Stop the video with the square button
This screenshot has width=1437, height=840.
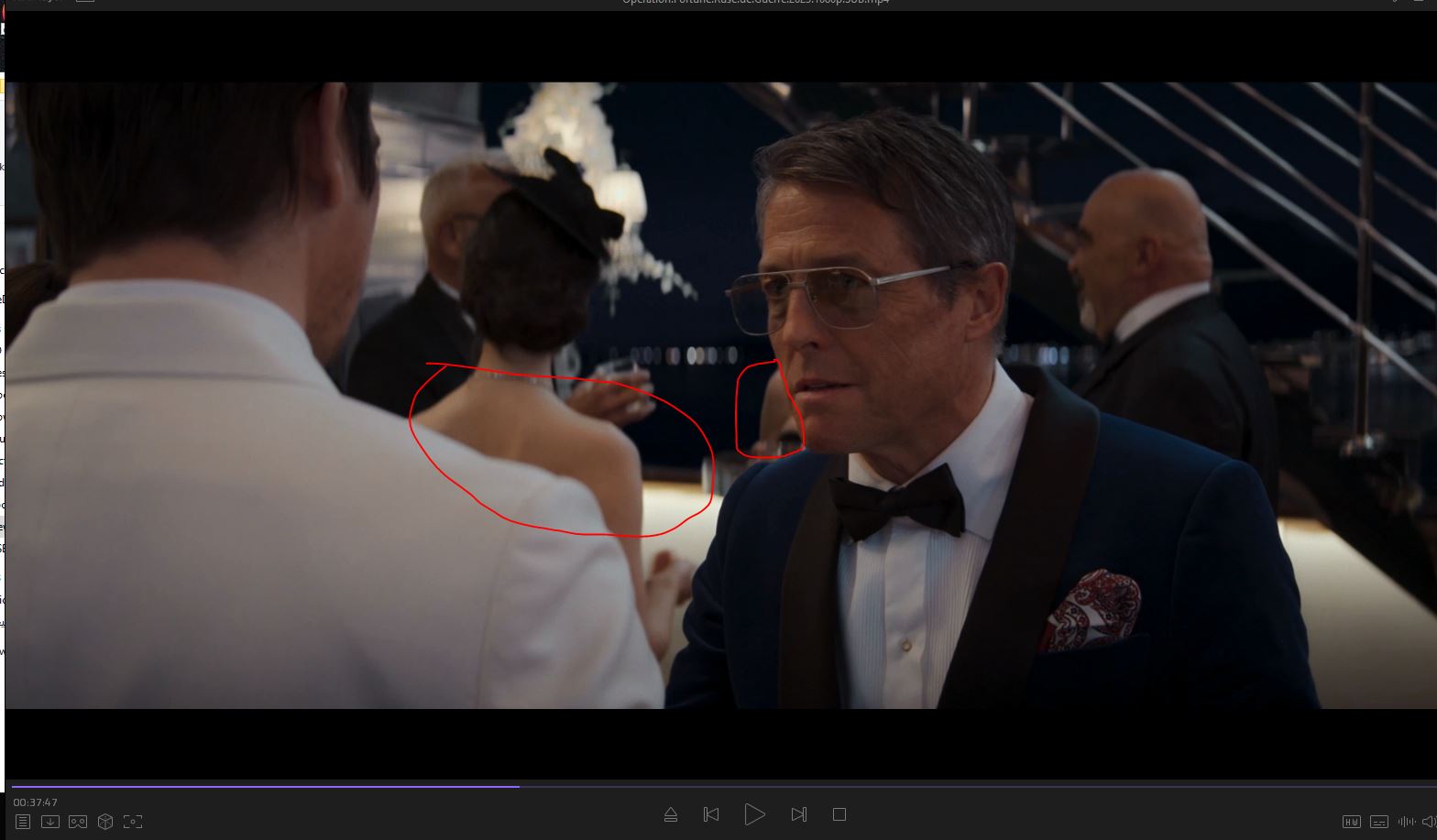(839, 814)
